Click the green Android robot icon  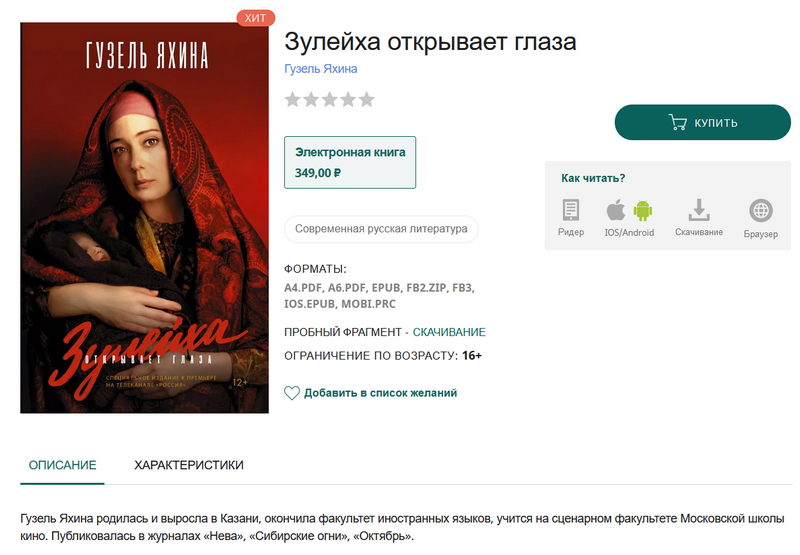tap(643, 211)
